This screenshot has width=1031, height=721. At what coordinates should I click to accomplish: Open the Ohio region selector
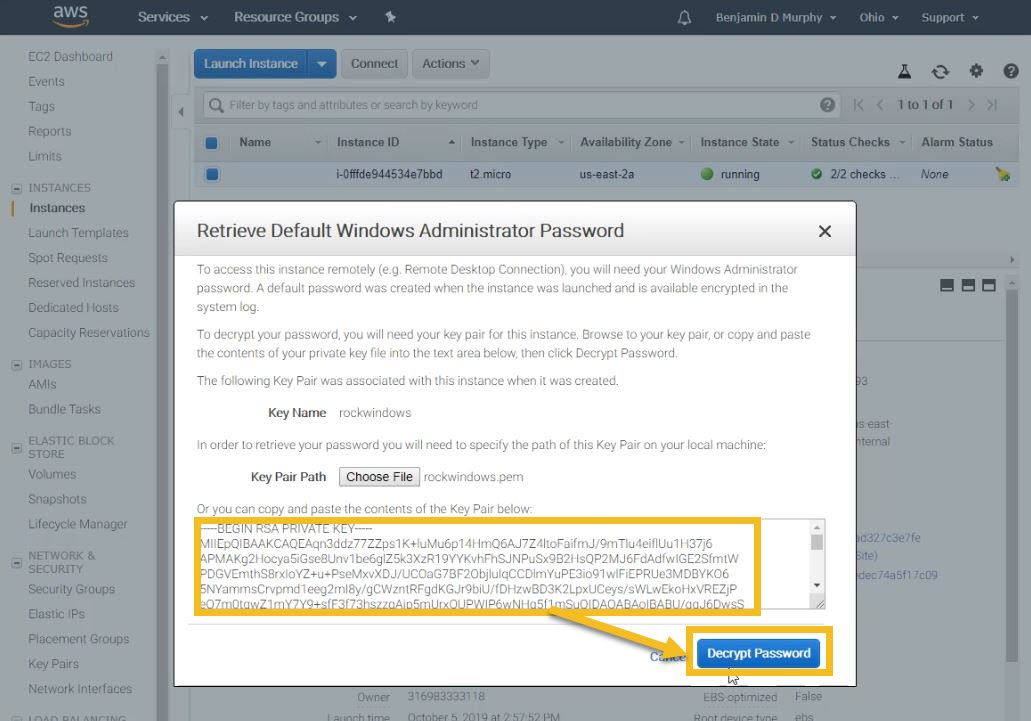click(878, 18)
